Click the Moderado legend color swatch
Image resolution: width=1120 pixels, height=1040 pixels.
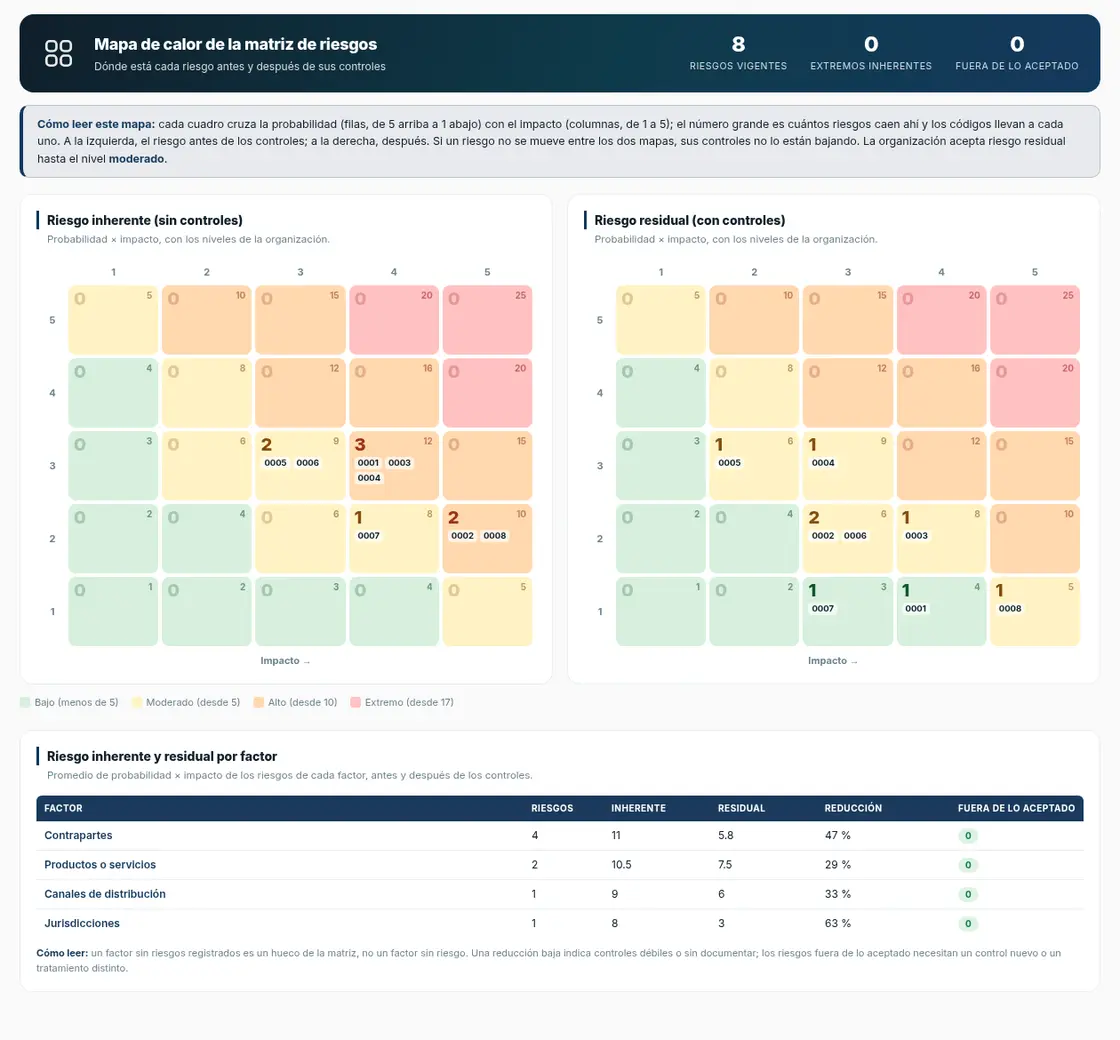tap(136, 702)
